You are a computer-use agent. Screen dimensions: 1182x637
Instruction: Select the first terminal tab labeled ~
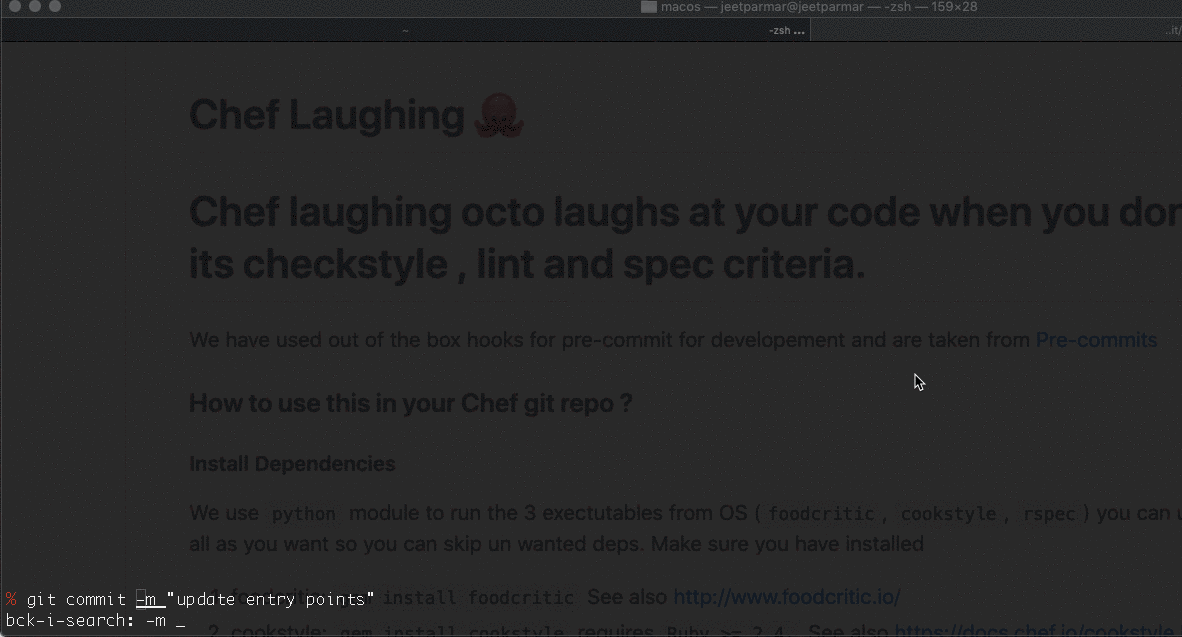405,31
